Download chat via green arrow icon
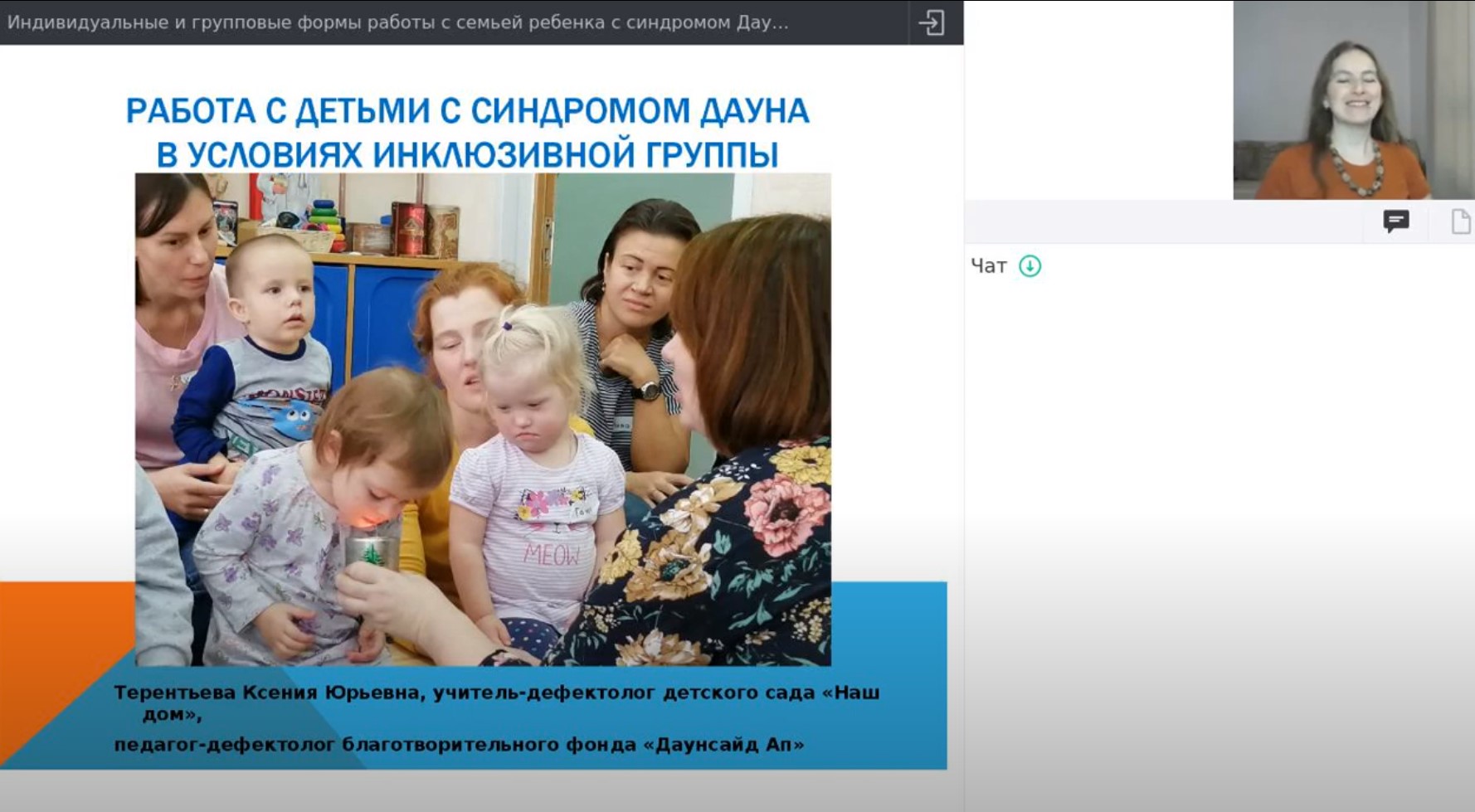Viewport: 1475px width, 812px height. [1030, 266]
